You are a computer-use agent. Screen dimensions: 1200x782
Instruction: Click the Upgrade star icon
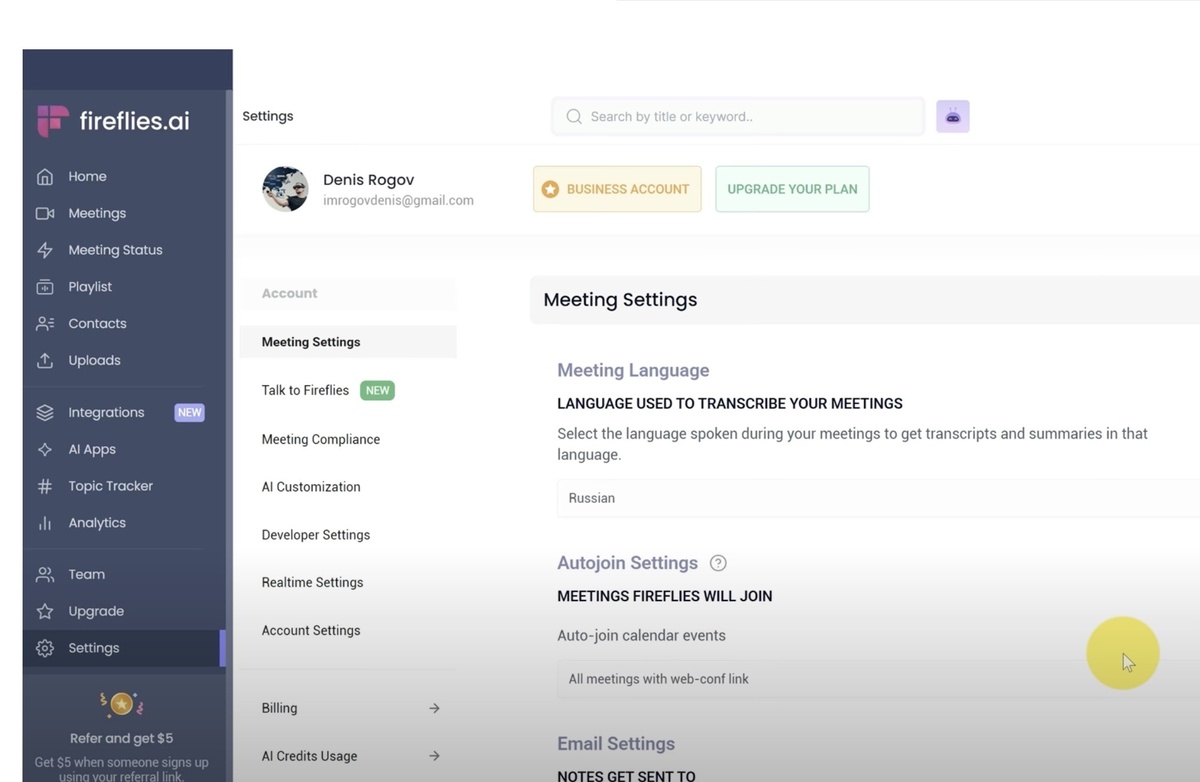point(45,611)
